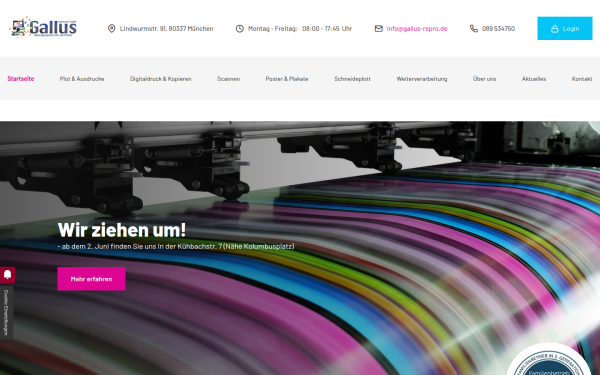This screenshot has width=600, height=375.
Task: Click the Kühbachstr. 7 relocation notice text
Action: 176,246
